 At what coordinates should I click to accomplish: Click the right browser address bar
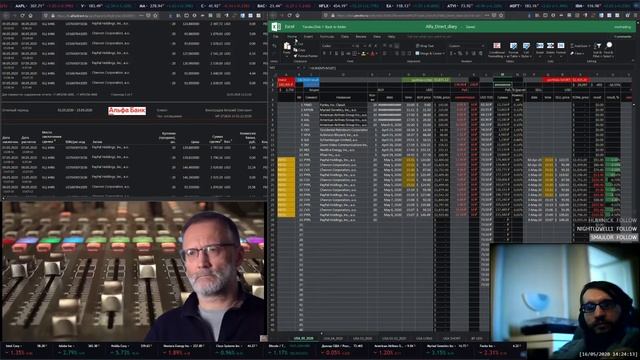pyautogui.click(x=412, y=15)
